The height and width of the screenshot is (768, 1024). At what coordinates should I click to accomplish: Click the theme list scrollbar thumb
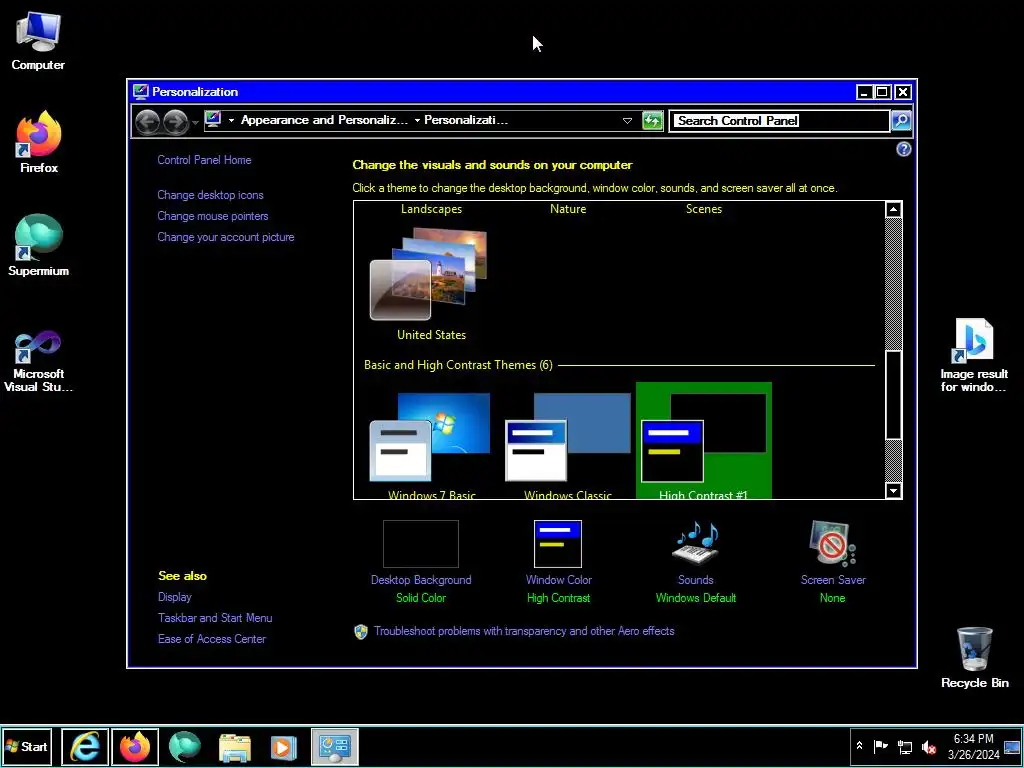click(x=893, y=395)
